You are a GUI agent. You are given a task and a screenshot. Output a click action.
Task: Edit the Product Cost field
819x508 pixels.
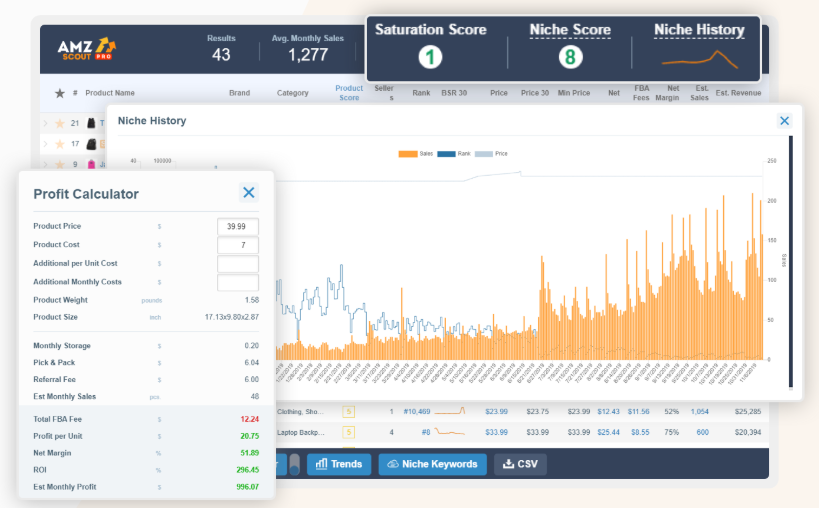click(x=238, y=245)
